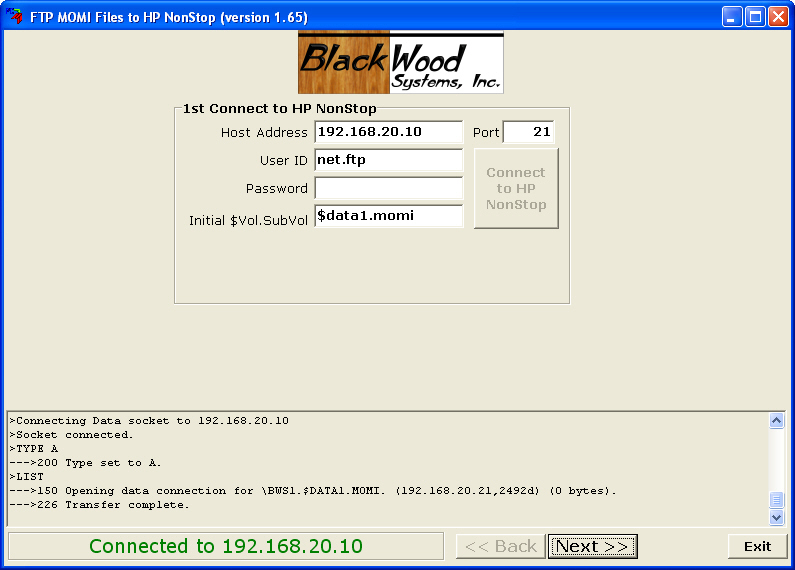Click the Exit button
Screen dimensions: 795x570
pos(757,546)
